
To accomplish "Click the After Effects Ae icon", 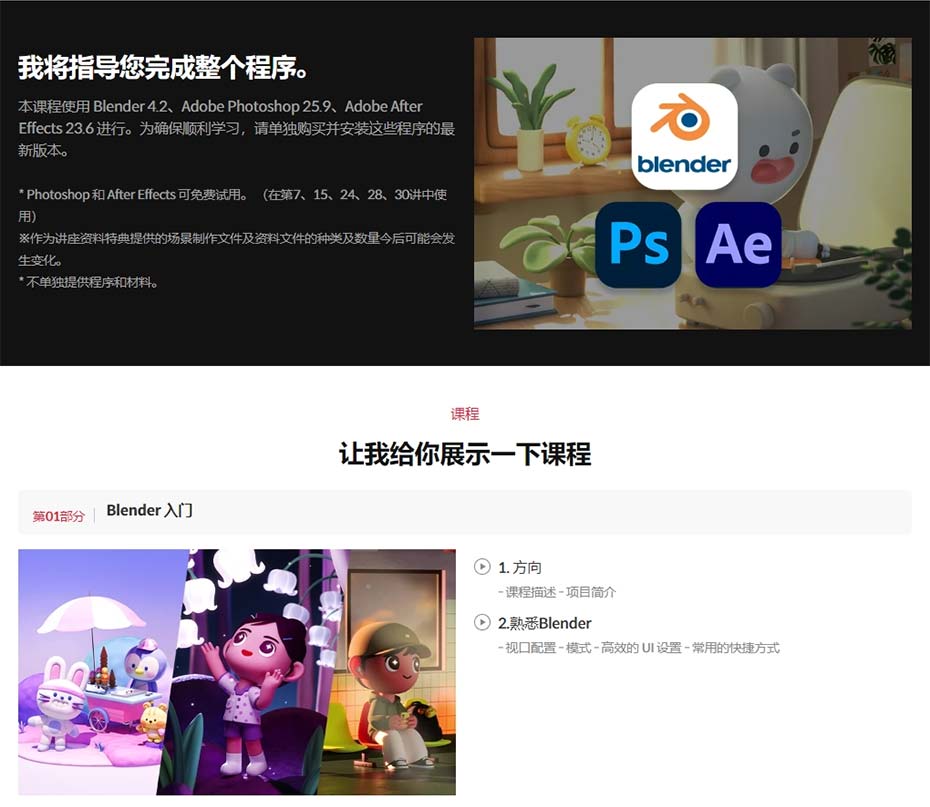I will pos(738,244).
